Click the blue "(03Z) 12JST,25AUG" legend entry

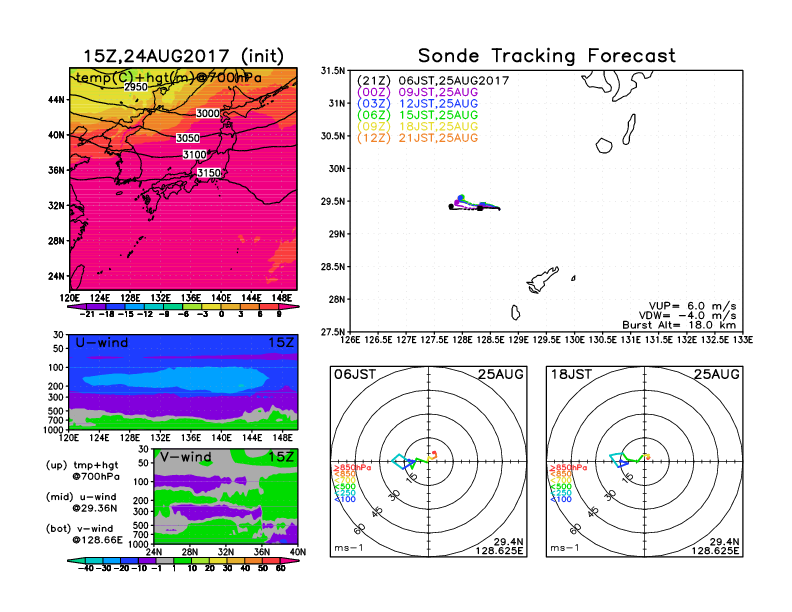point(417,104)
